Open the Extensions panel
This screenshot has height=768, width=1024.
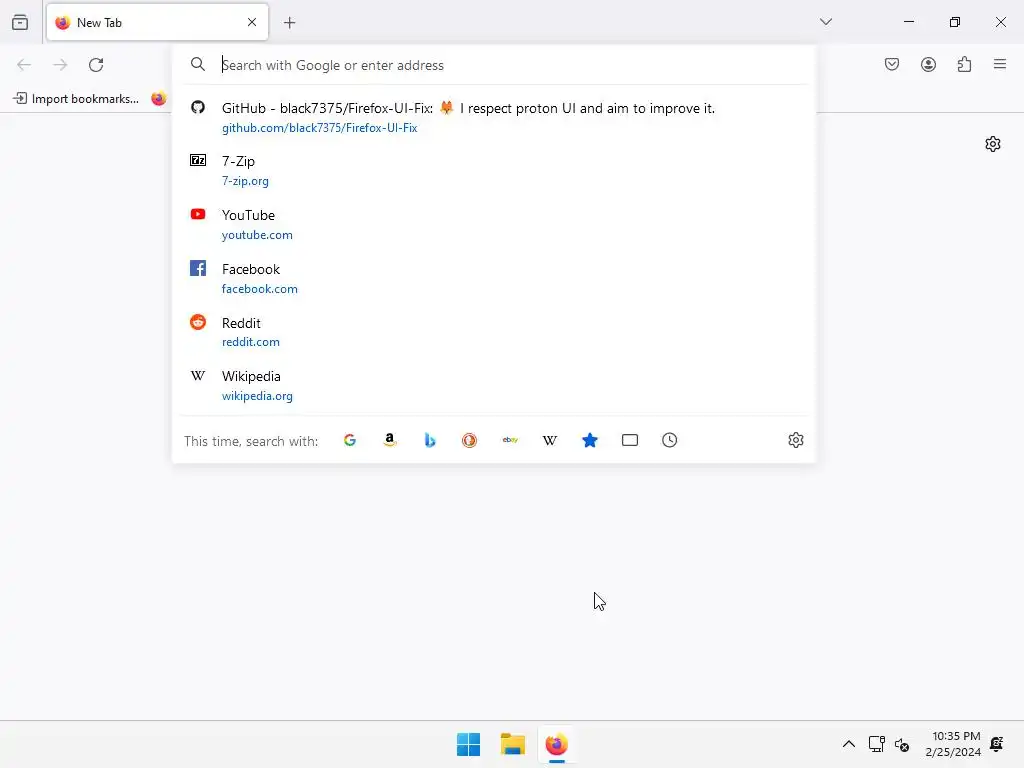coord(964,64)
